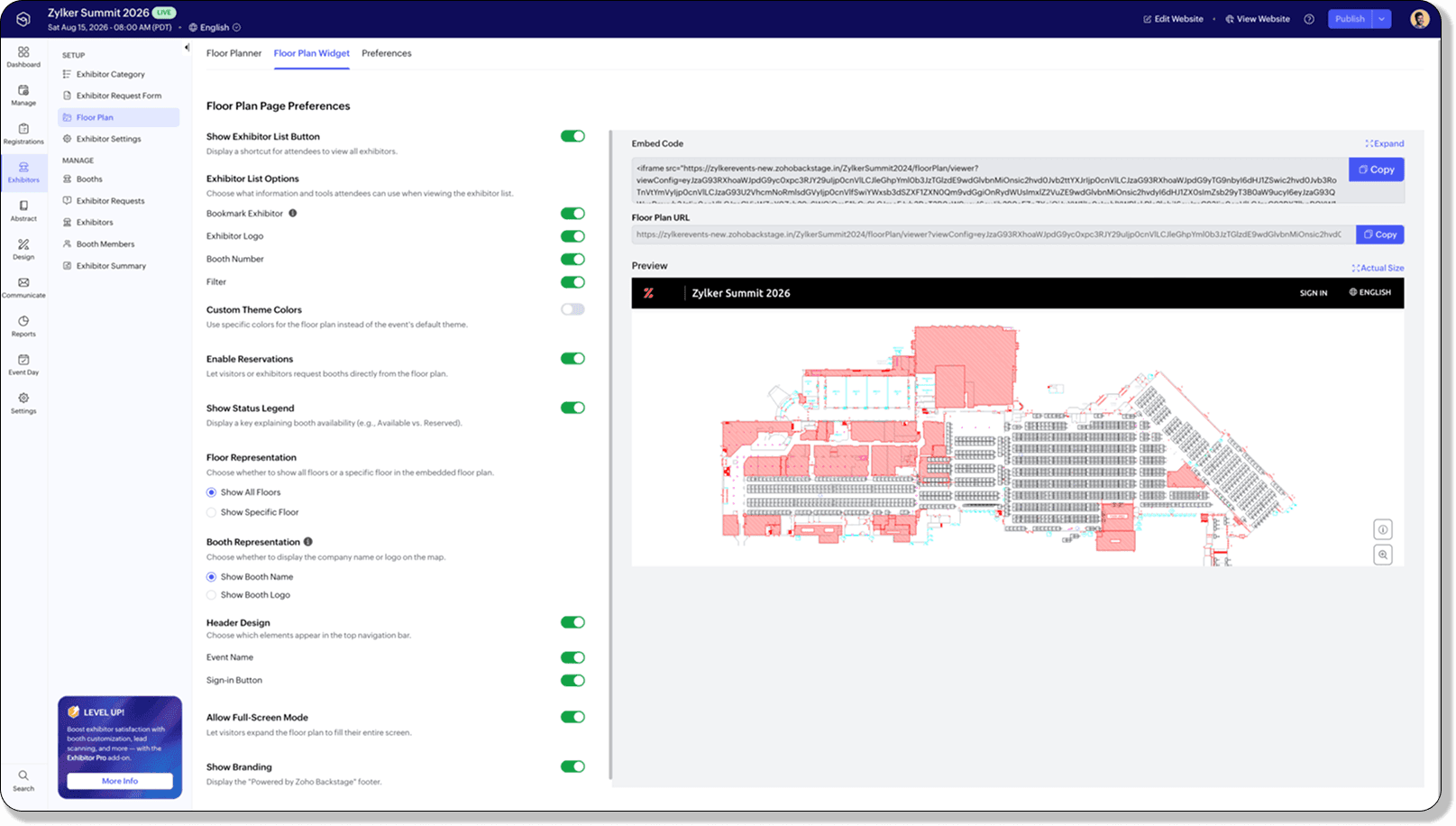Image resolution: width=1456 pixels, height=826 pixels.
Task: Click the help question mark icon
Action: (1309, 19)
